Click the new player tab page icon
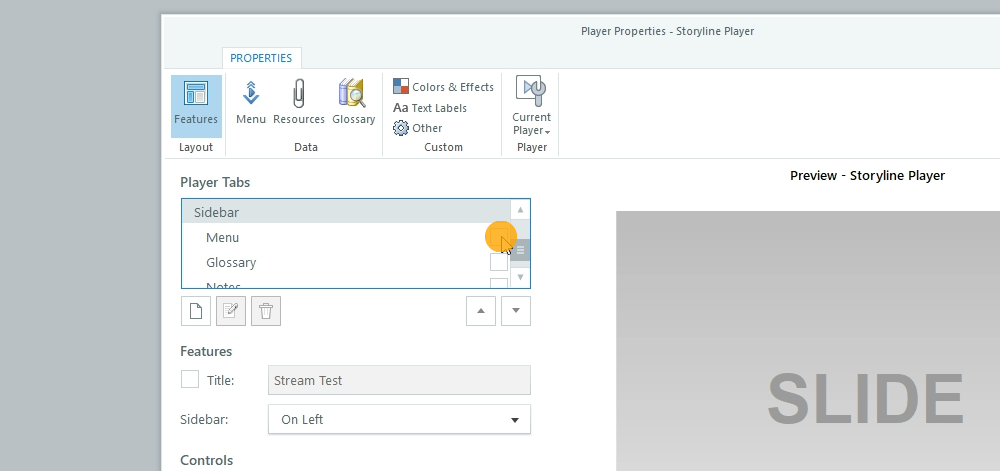 pyautogui.click(x=195, y=311)
